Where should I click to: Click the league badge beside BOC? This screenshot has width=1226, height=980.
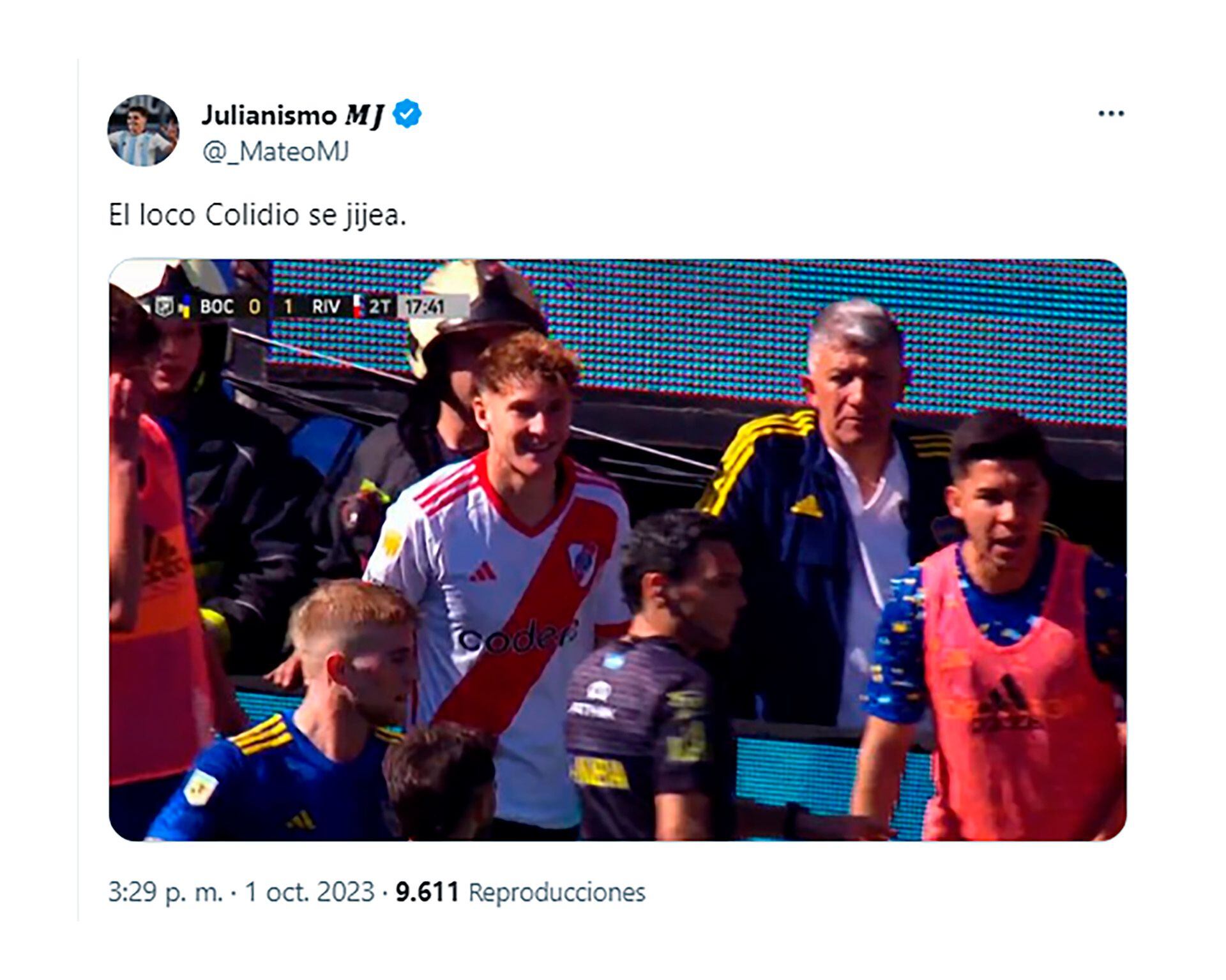tap(164, 307)
